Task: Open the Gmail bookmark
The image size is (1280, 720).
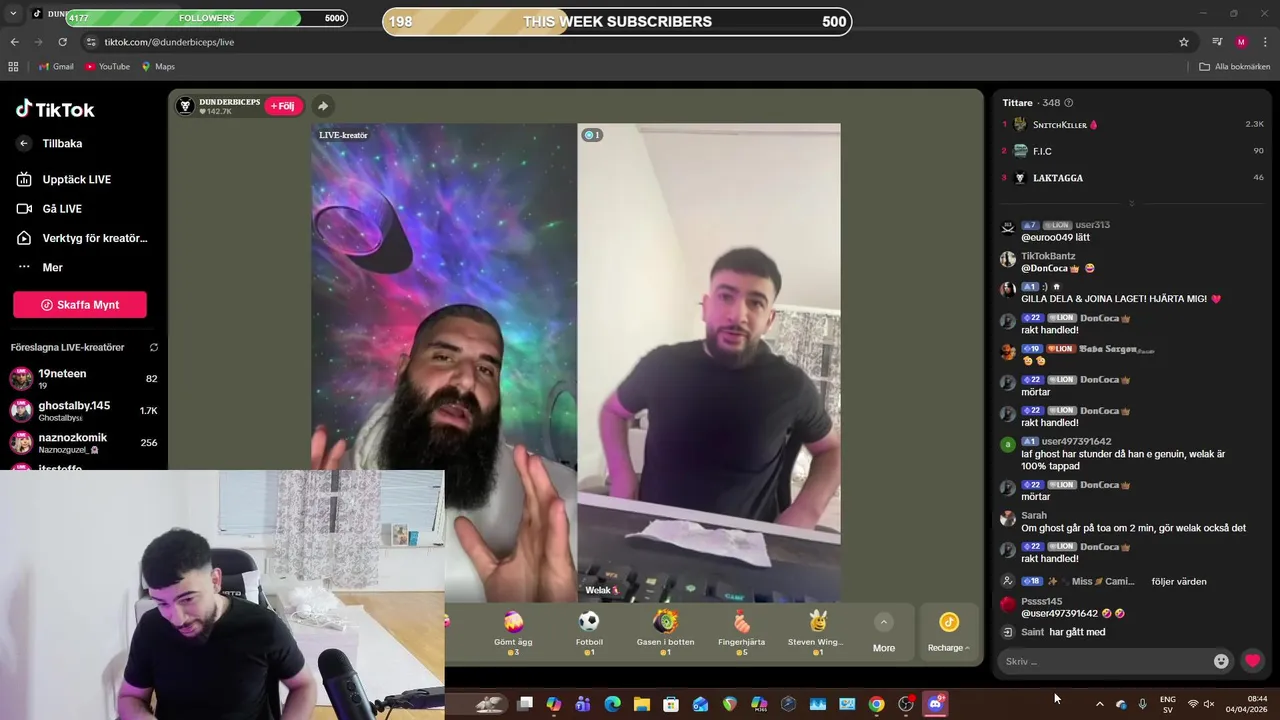Action: pos(56,67)
